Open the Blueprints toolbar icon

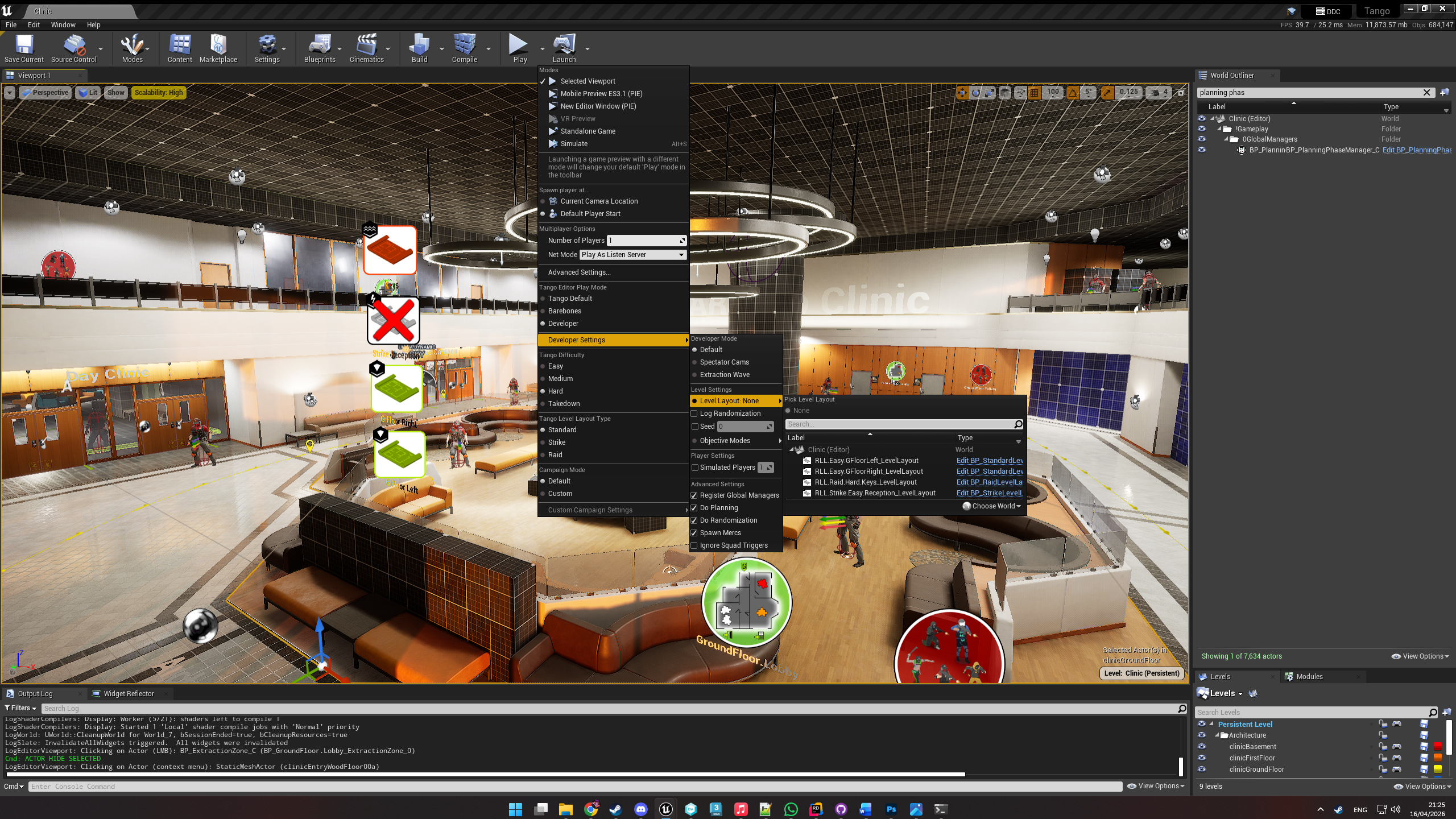[x=320, y=48]
